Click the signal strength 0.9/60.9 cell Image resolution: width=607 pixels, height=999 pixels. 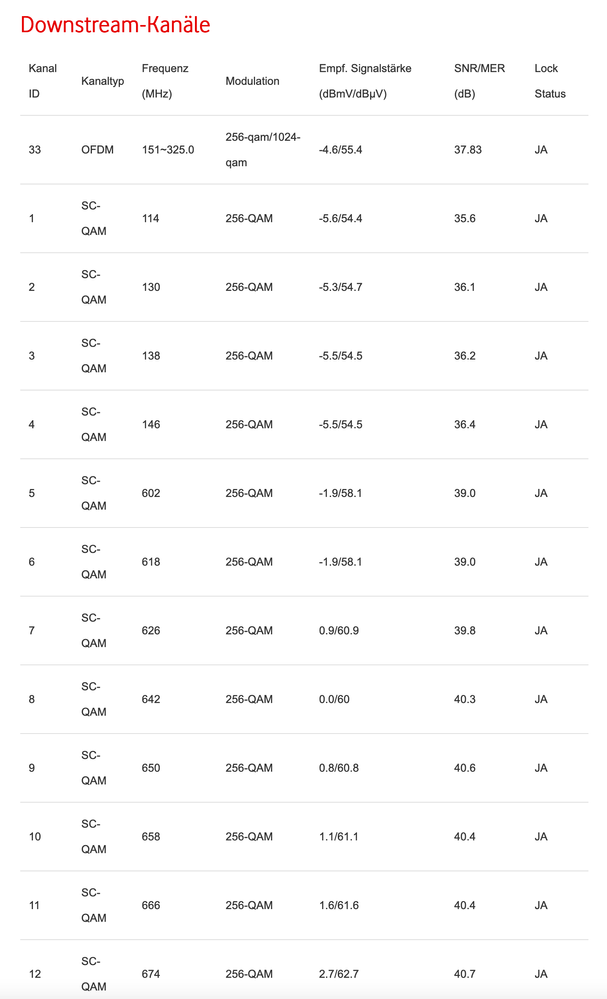(x=339, y=630)
